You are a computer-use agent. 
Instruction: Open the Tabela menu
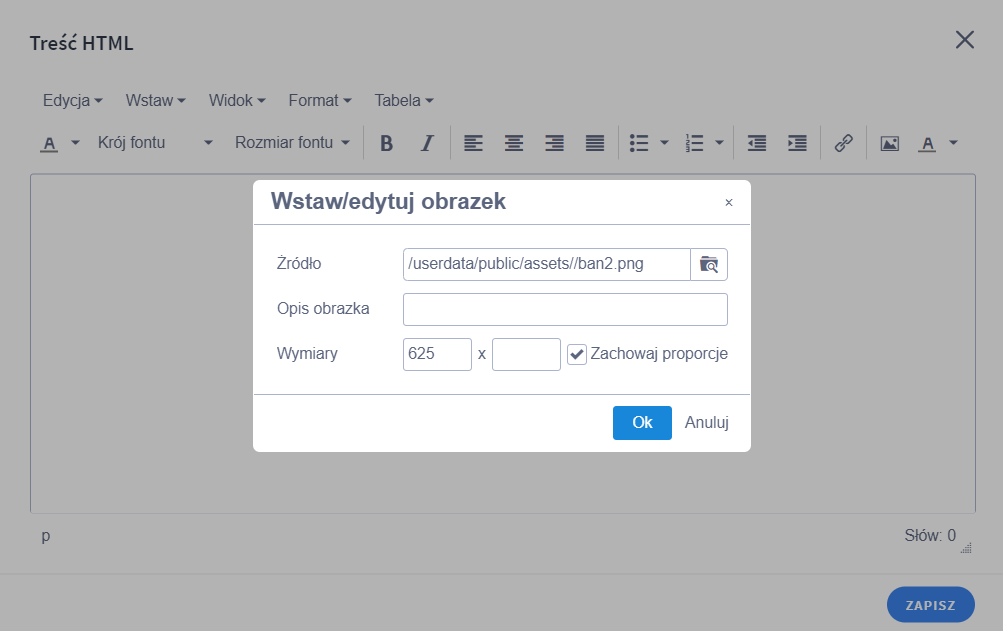tap(403, 100)
